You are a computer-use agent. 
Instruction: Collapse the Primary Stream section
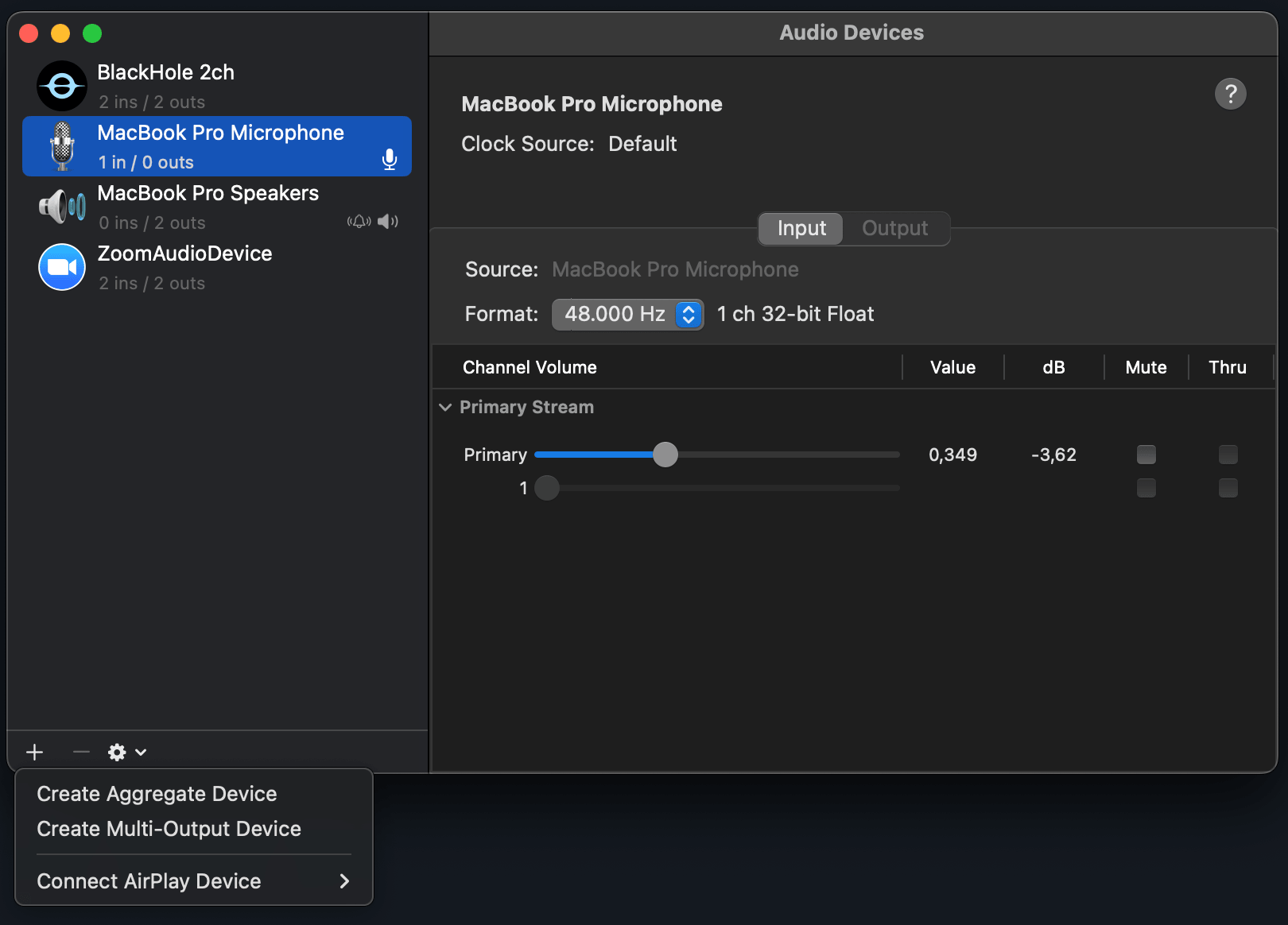[445, 407]
